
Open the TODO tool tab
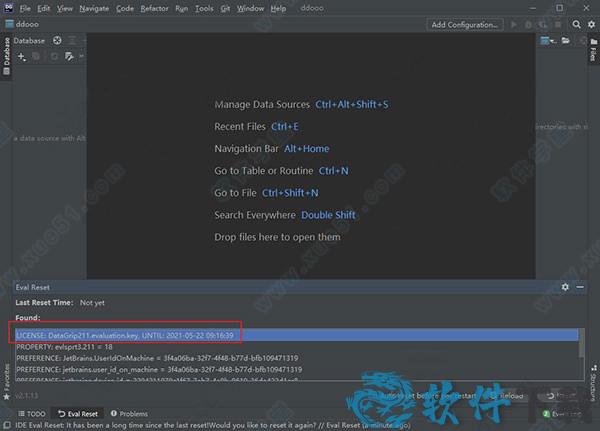[x=31, y=413]
